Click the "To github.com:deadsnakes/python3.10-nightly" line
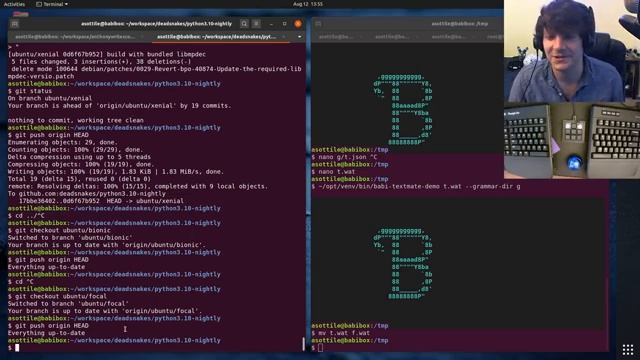Screen dimensions: 640x360 87,194
